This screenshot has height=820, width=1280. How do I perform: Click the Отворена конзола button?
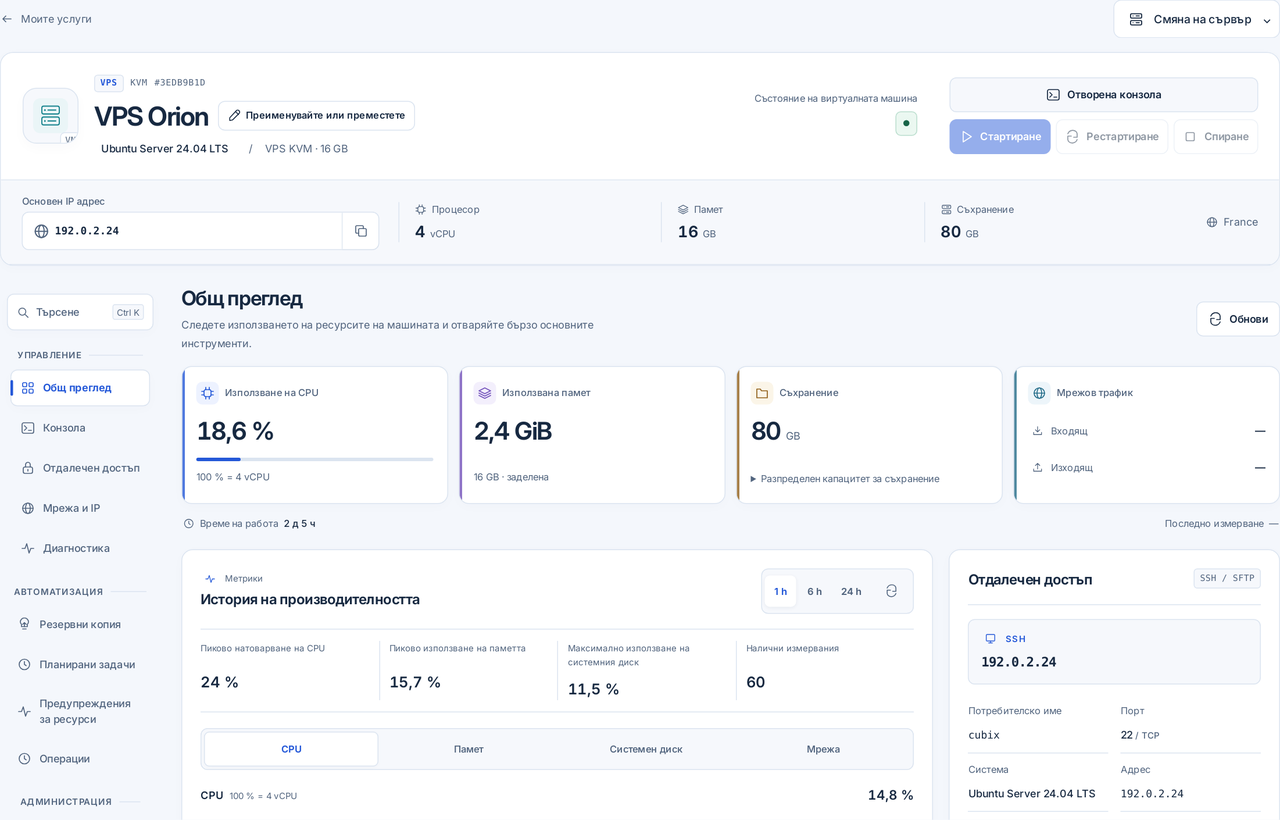pos(1103,95)
